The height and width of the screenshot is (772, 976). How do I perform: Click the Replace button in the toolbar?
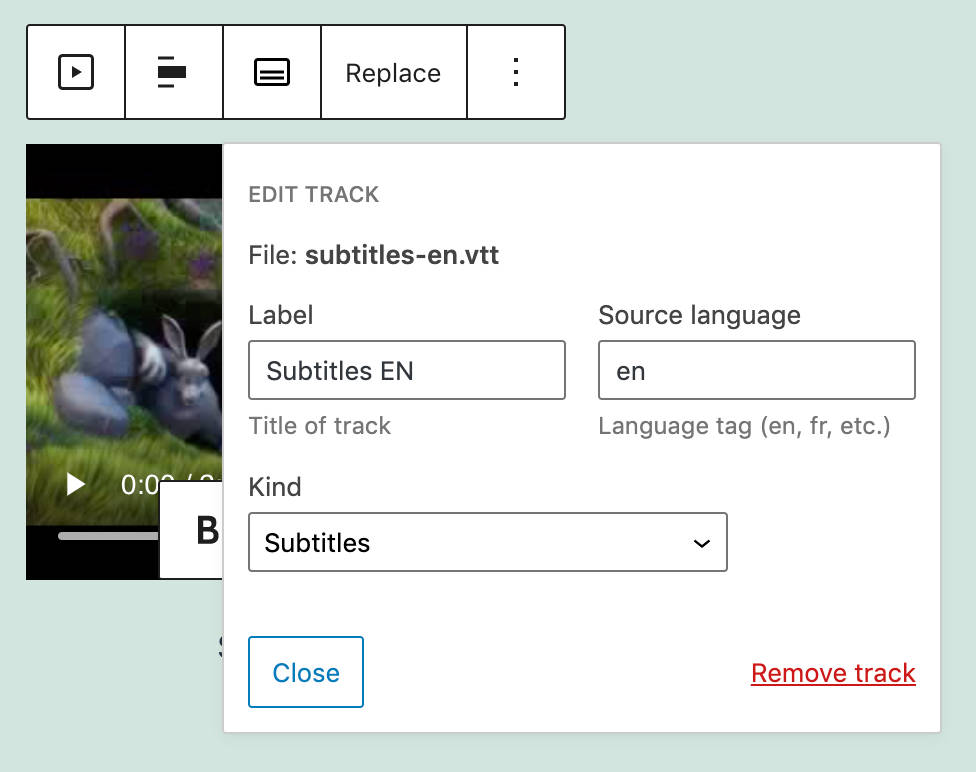pyautogui.click(x=393, y=72)
